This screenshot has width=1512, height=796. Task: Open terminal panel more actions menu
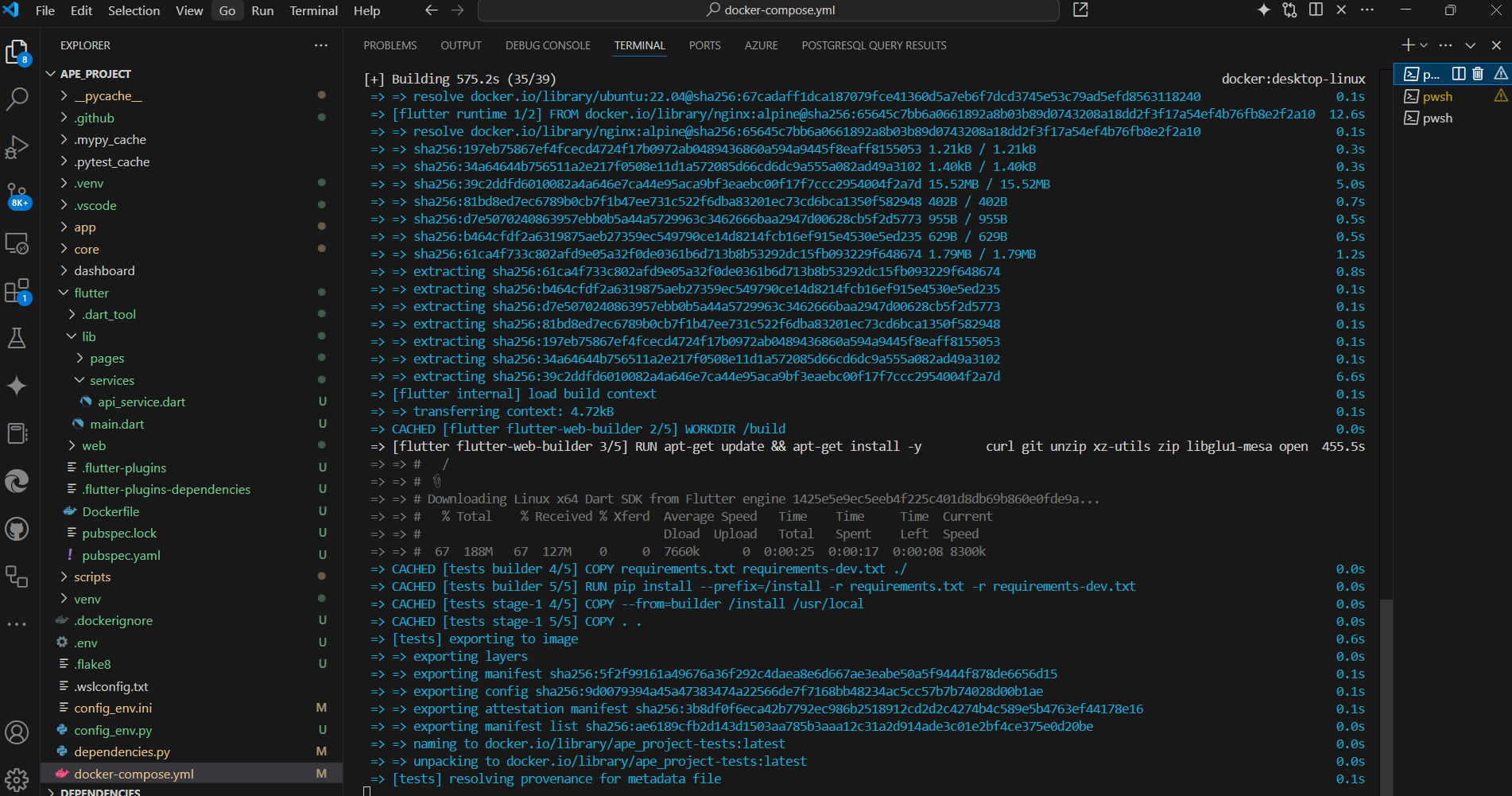[x=1445, y=45]
